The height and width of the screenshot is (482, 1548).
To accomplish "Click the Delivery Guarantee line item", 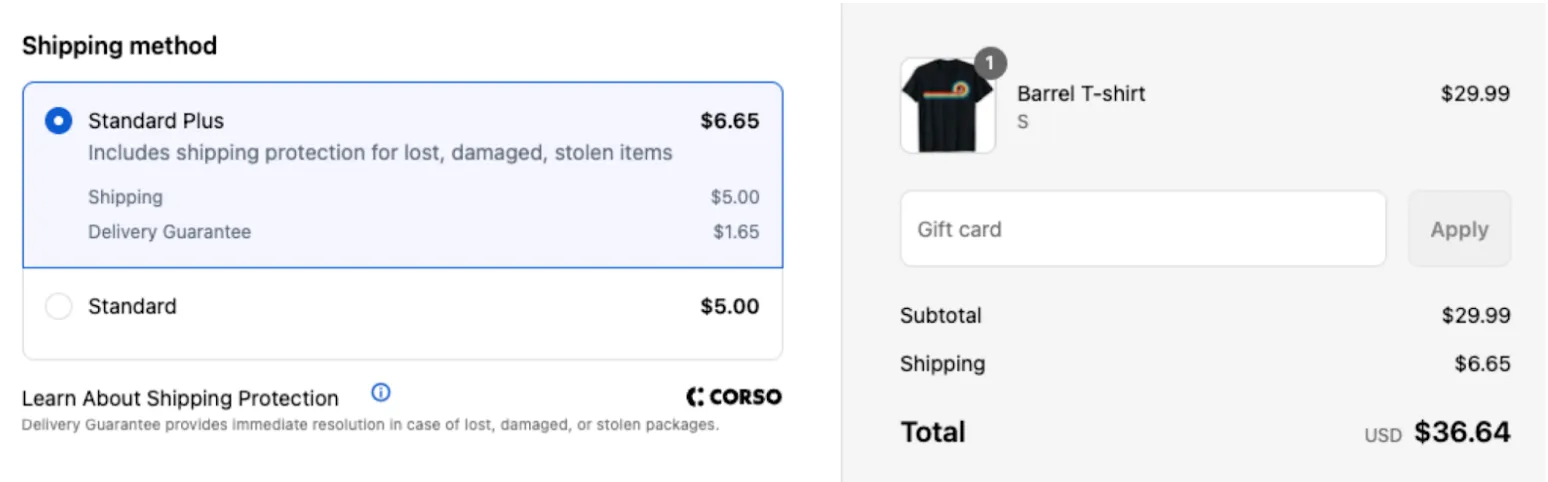I will tap(169, 232).
